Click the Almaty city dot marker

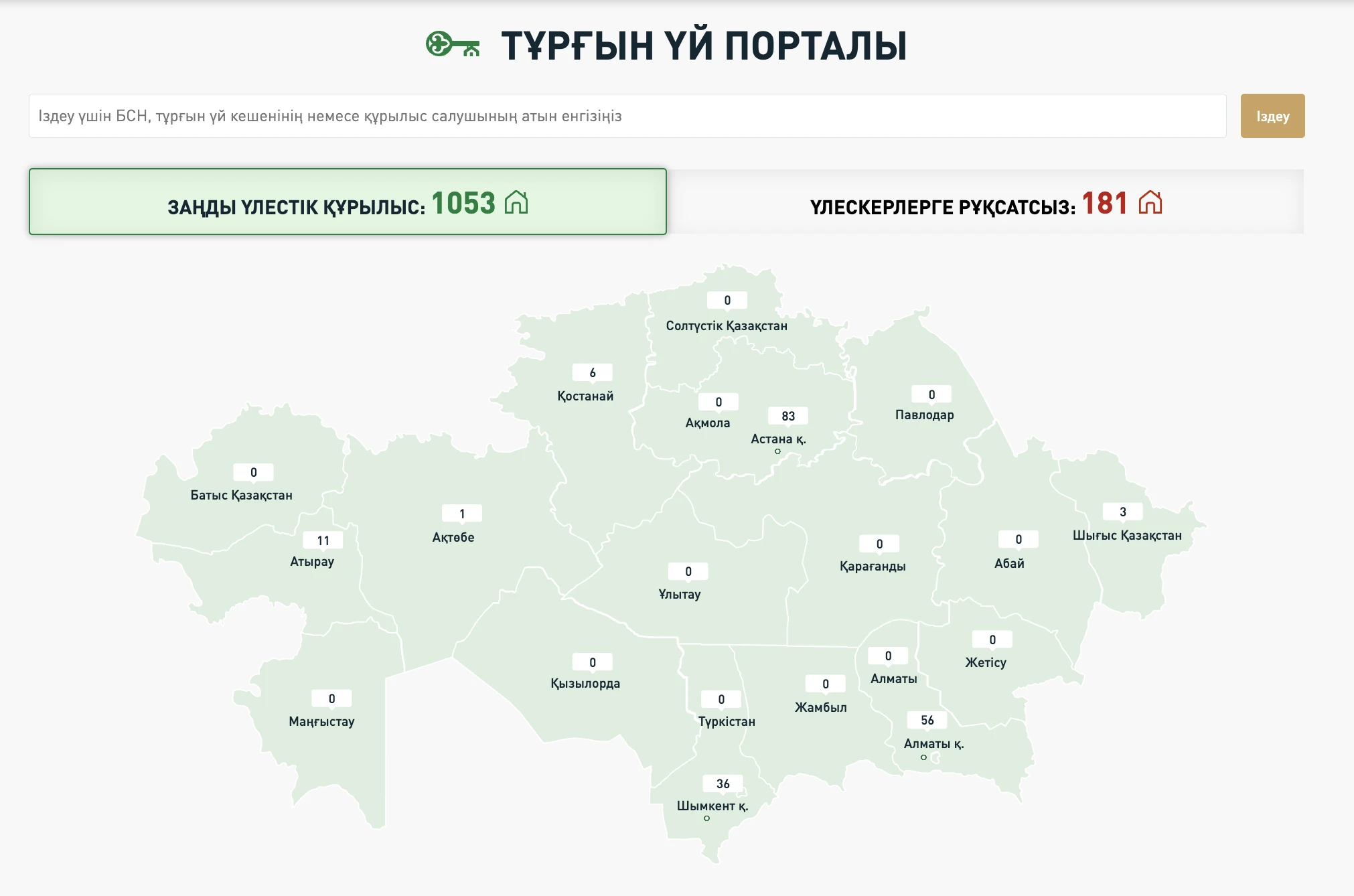click(923, 757)
